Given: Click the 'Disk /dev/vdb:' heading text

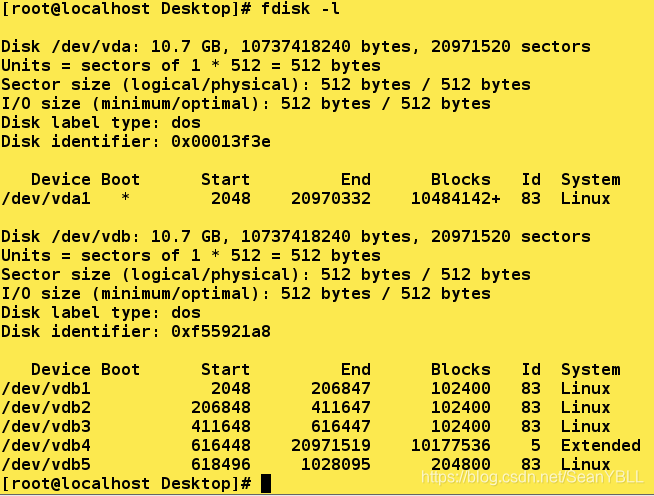Looking at the screenshot, I should (71, 237).
